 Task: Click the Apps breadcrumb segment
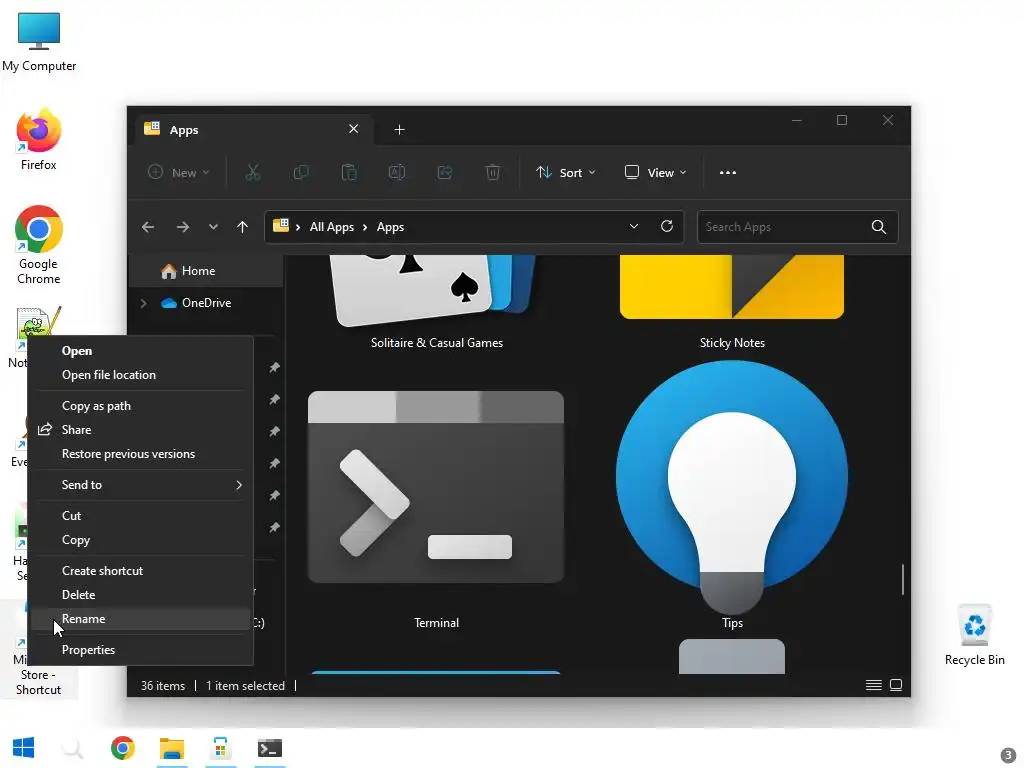(391, 227)
